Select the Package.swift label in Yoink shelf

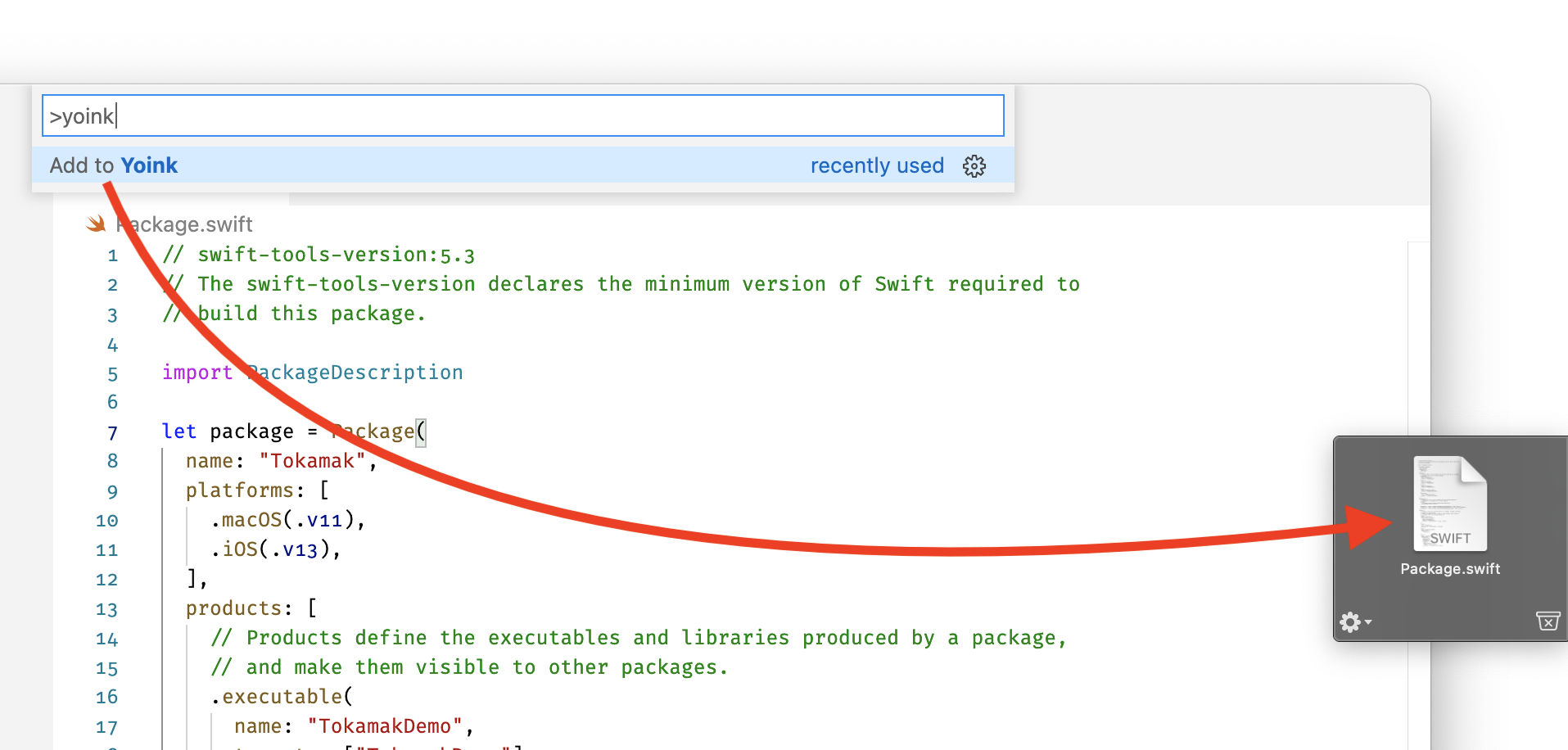click(1450, 569)
